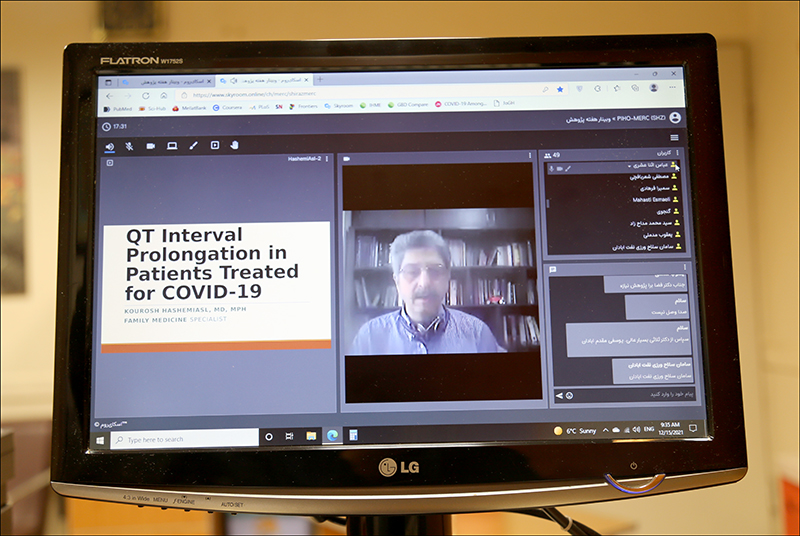The width and height of the screenshot is (800, 536).
Task: Toggle the speaker sound icon
Action: [x=110, y=146]
